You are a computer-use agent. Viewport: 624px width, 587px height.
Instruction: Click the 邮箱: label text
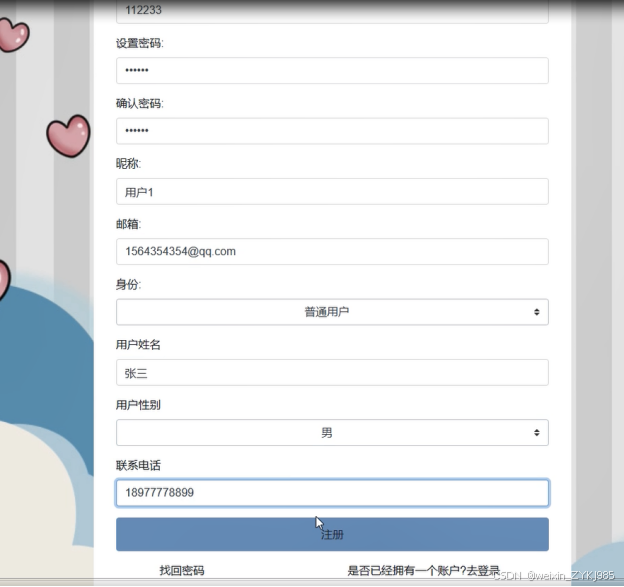(128, 224)
